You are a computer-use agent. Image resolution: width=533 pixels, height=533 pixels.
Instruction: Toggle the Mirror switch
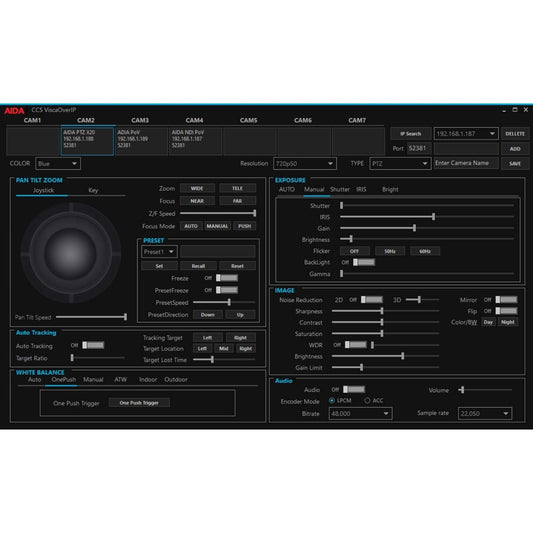506,299
